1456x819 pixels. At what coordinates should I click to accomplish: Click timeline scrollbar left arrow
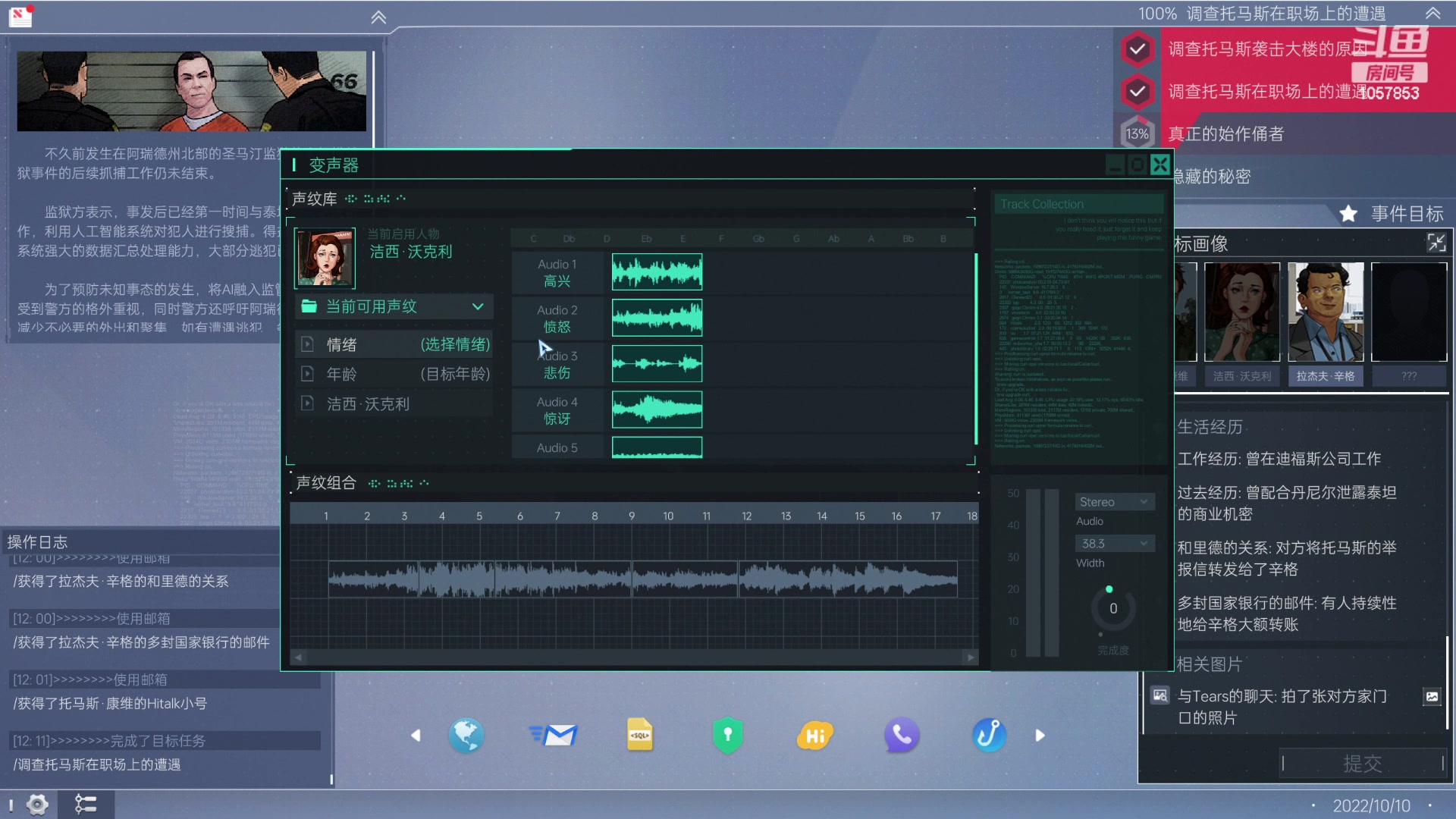coord(298,657)
